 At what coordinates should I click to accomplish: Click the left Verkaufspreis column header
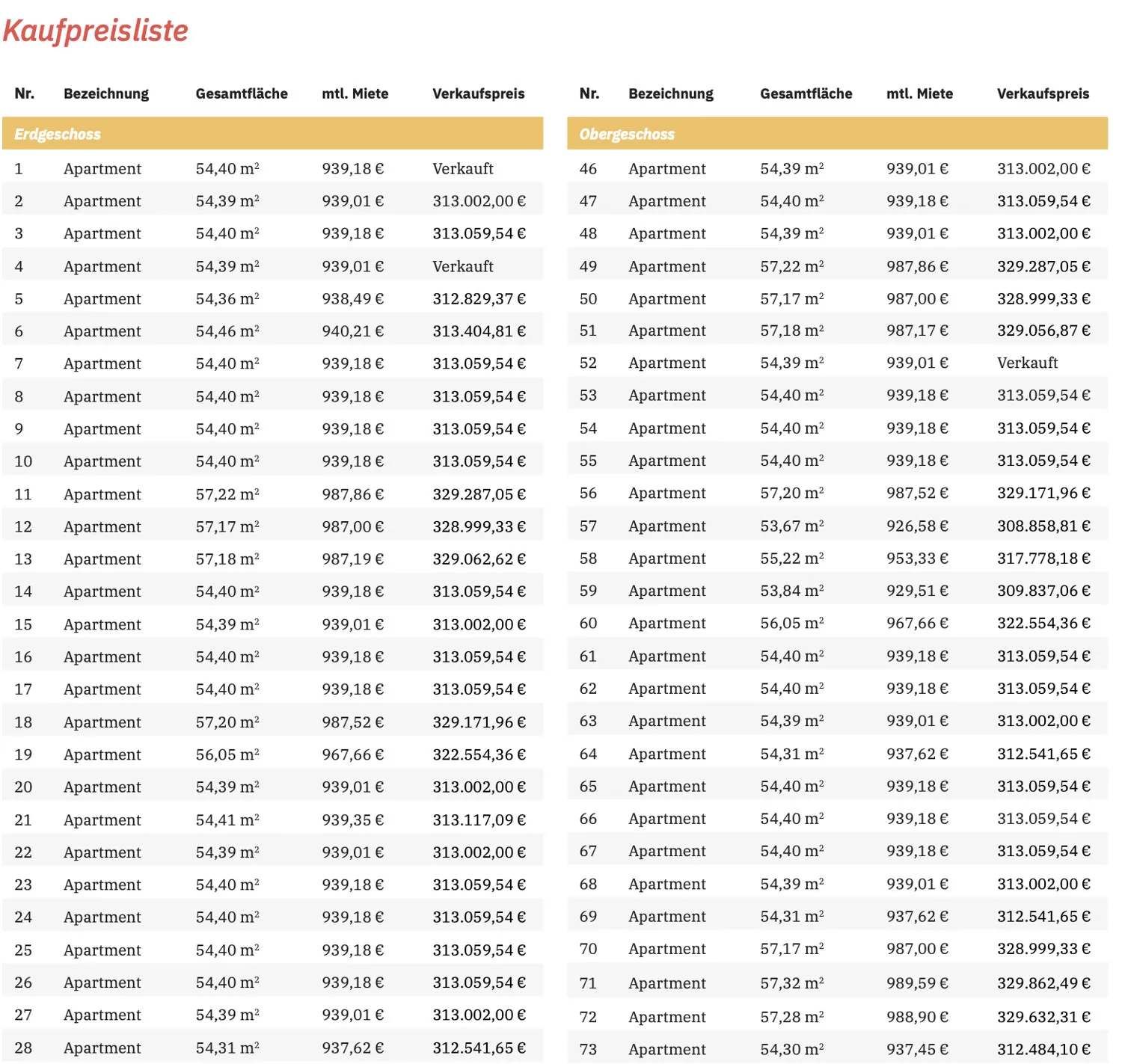(x=479, y=93)
